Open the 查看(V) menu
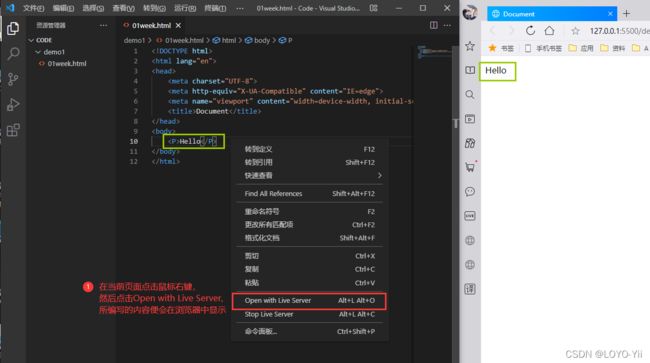 pyautogui.click(x=124, y=8)
